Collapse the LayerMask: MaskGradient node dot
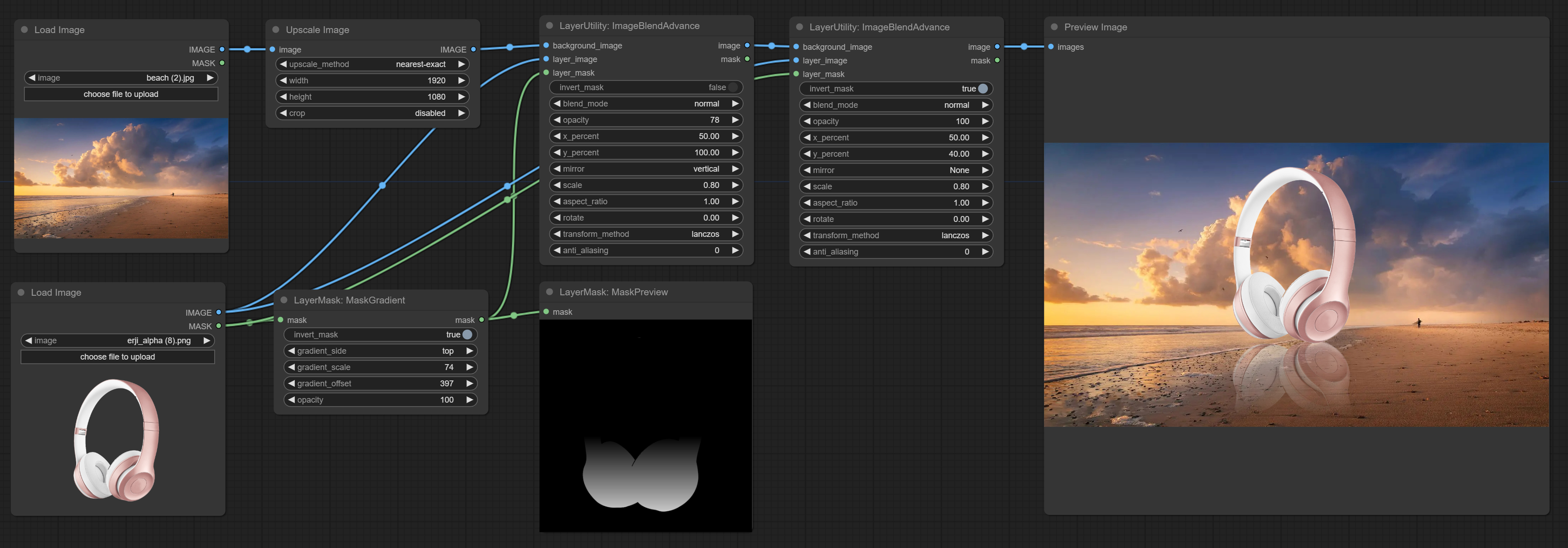The height and width of the screenshot is (548, 1568). (x=284, y=300)
